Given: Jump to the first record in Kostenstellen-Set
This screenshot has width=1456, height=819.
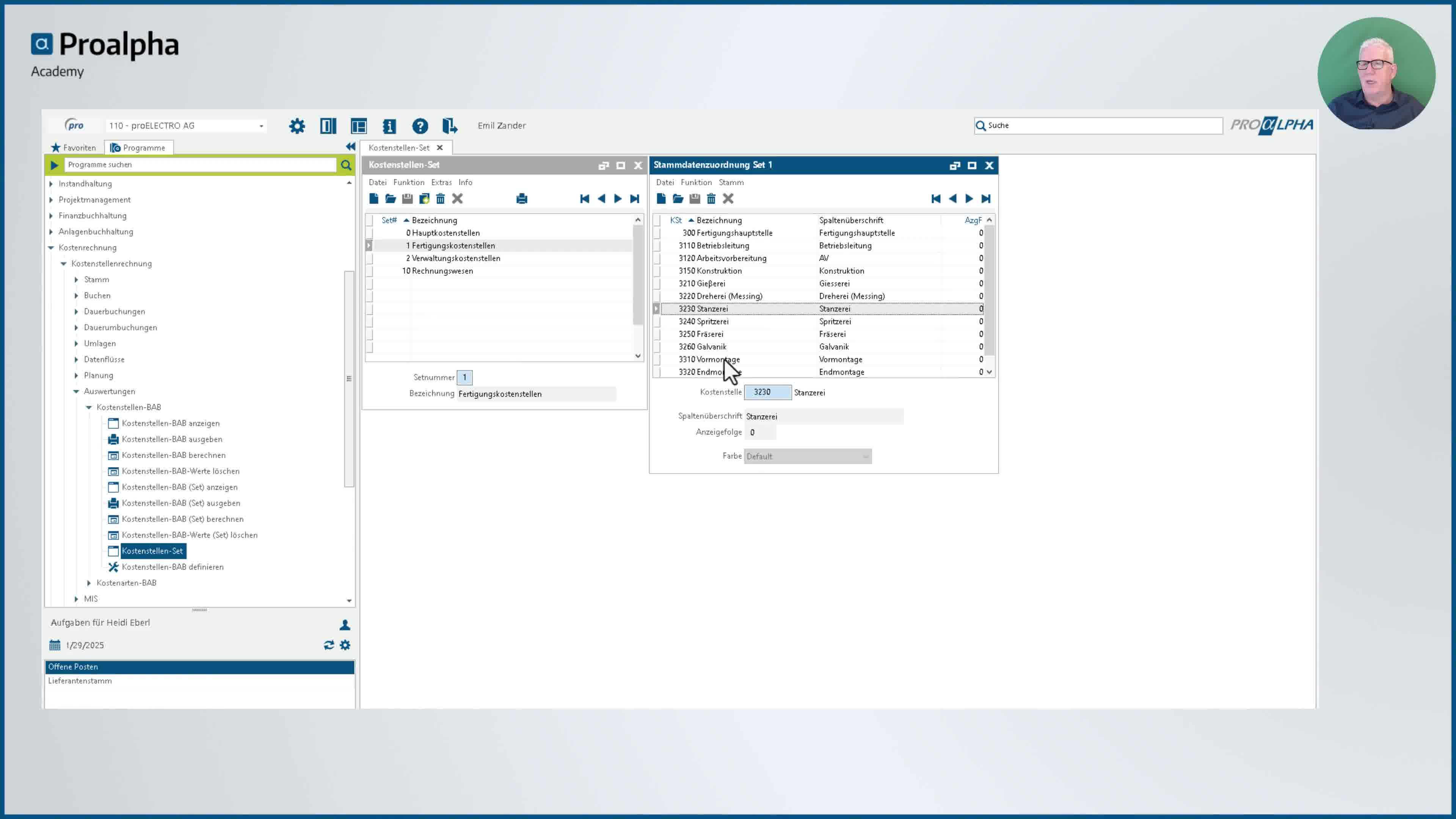Looking at the screenshot, I should [x=584, y=198].
